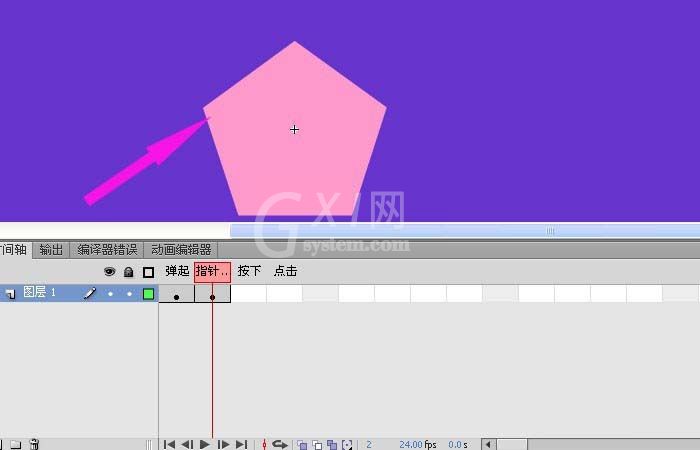This screenshot has width=700, height=450.
Task: Click green outline color swatch of 图层 1
Action: coord(148,294)
